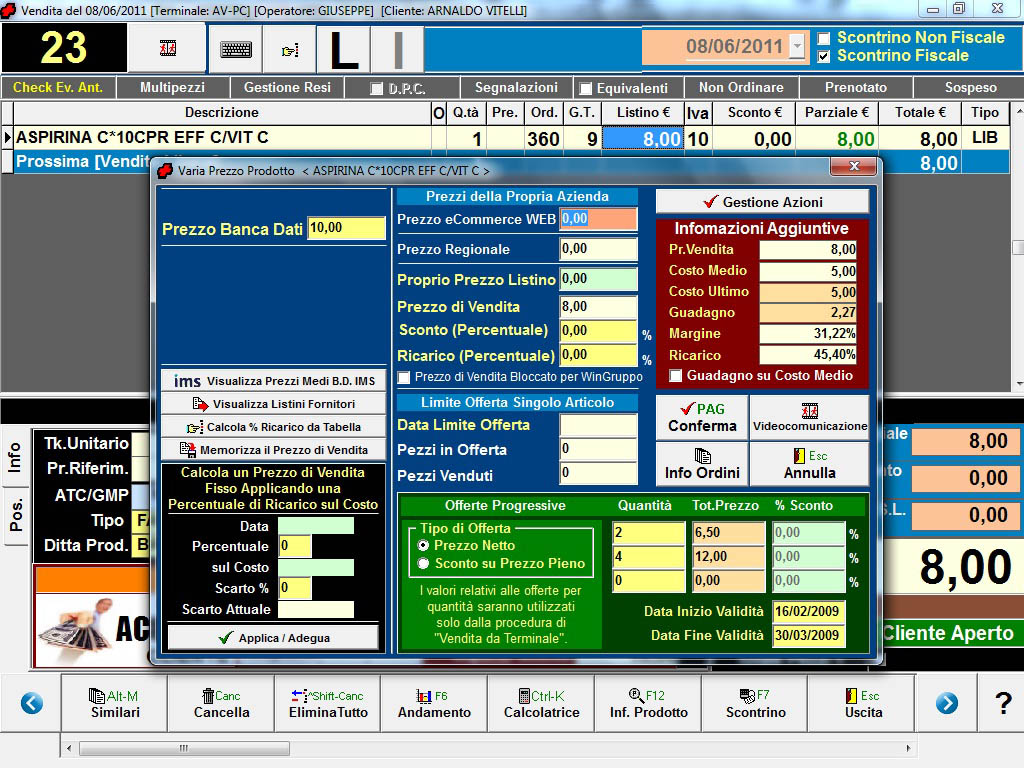Screen dimensions: 1024x768
Task: Click the pointing hand icon in top toolbar
Action: (x=290, y=49)
